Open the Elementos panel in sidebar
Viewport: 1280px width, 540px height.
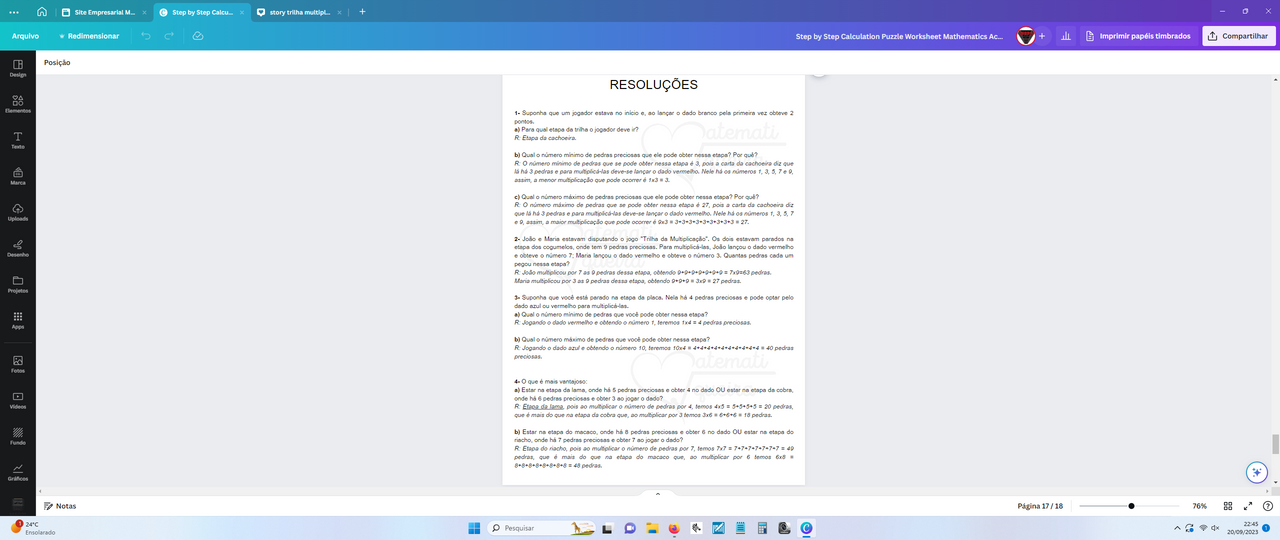[x=18, y=103]
